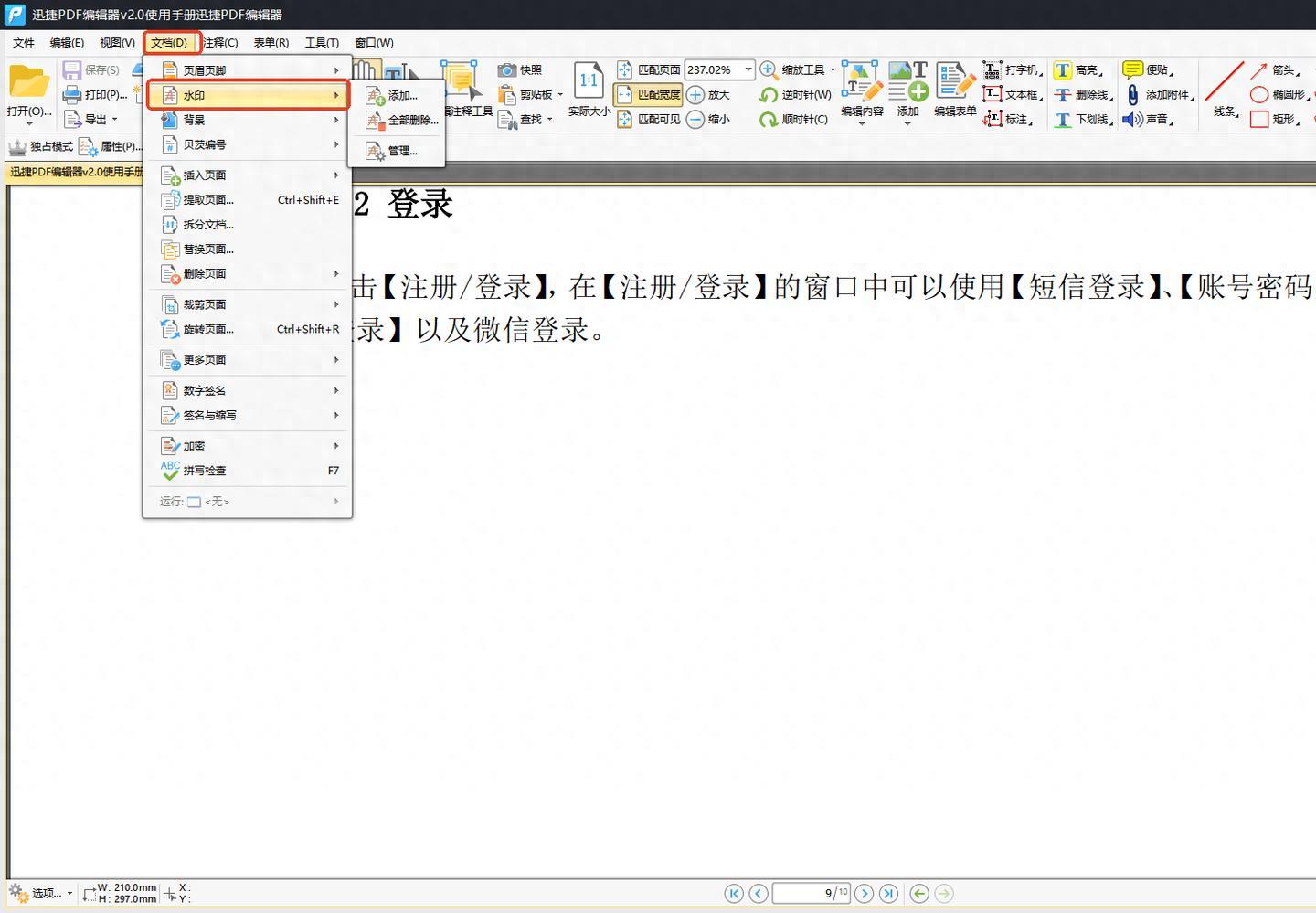
Task: Select the 高亮 highlight text tool
Action: click(1063, 70)
